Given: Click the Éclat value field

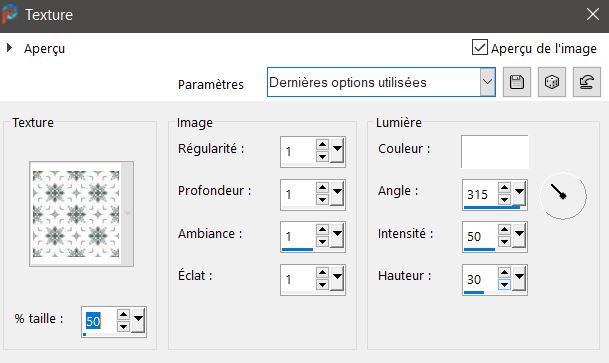Looking at the screenshot, I should tap(298, 279).
